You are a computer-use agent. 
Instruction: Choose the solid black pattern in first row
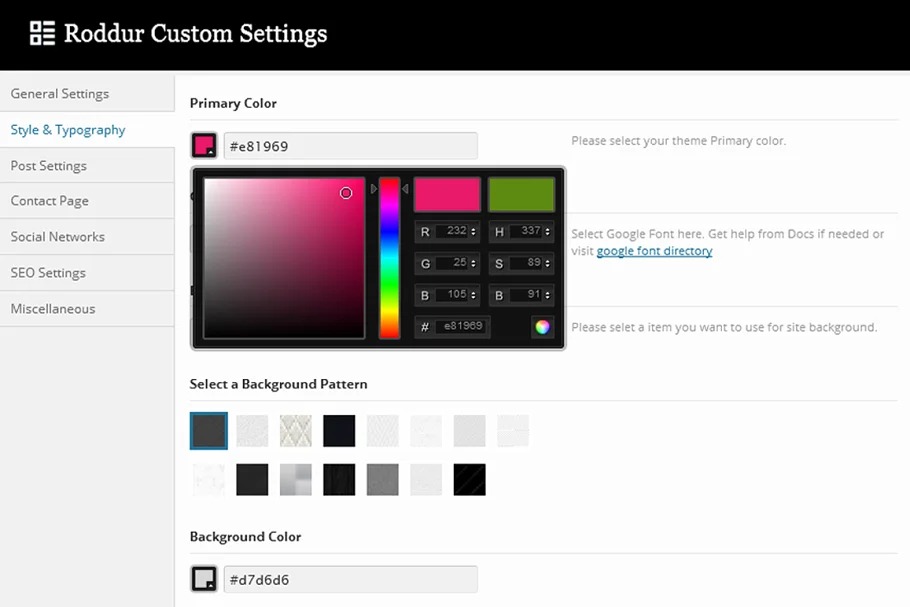(x=339, y=431)
